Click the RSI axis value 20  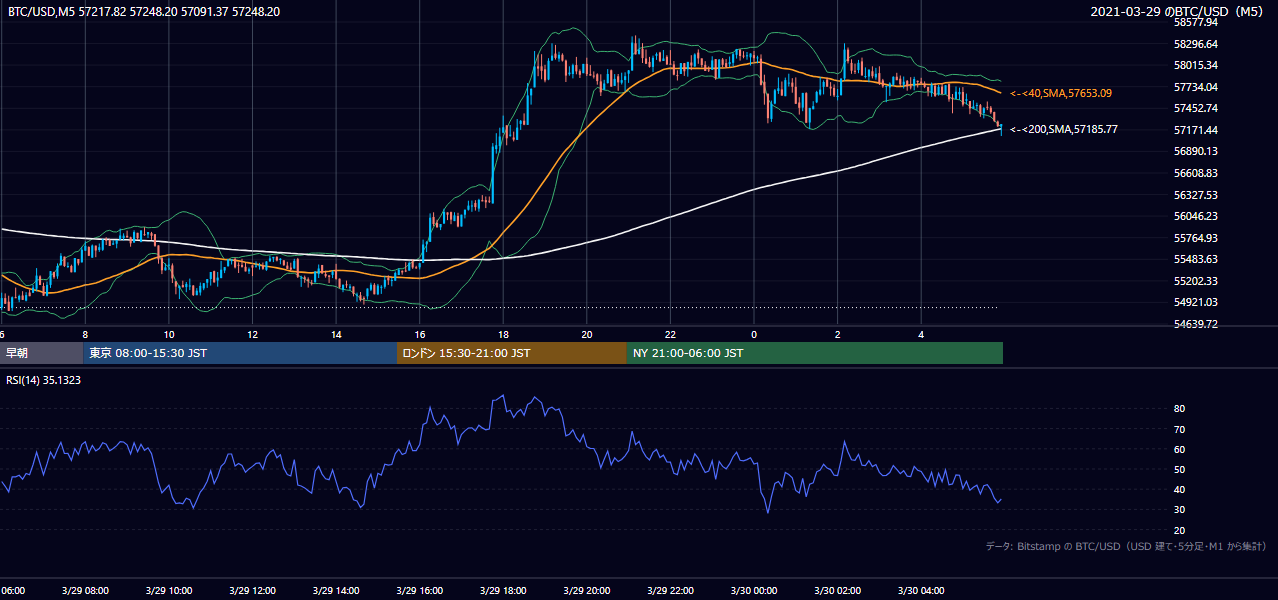click(1179, 530)
